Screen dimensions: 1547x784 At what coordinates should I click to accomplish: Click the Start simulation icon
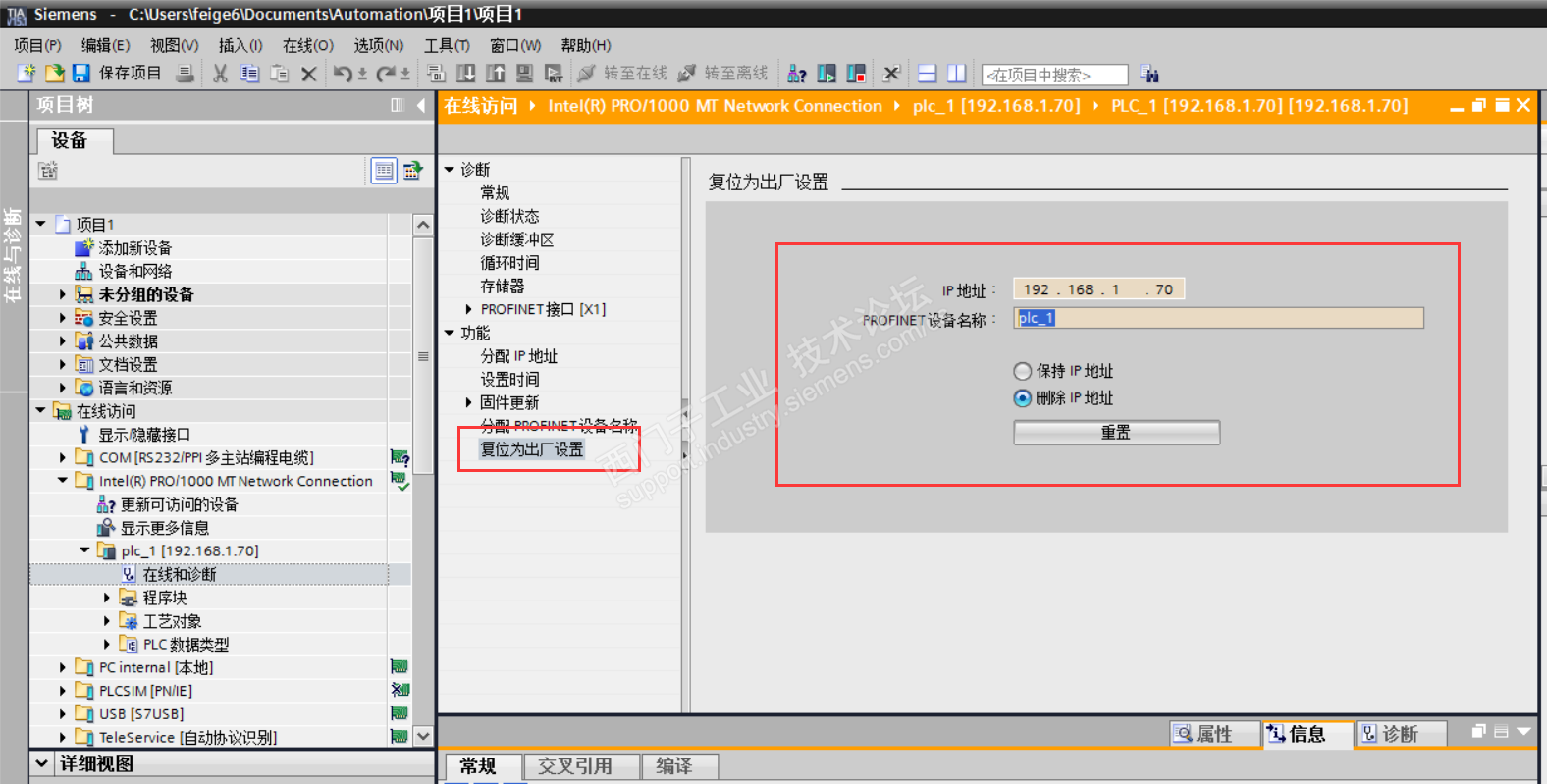(525, 74)
